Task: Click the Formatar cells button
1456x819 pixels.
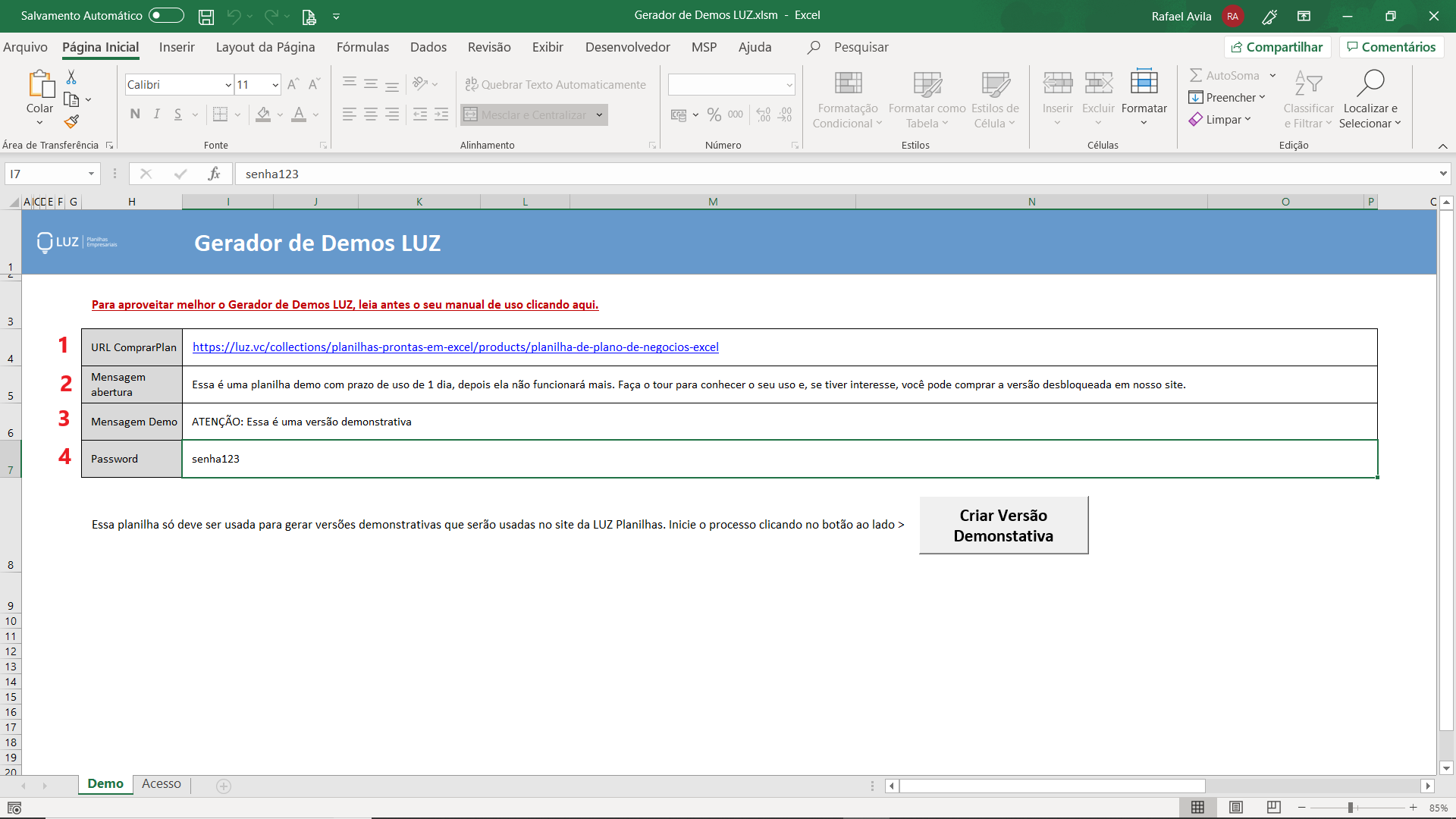Action: click(x=1144, y=99)
